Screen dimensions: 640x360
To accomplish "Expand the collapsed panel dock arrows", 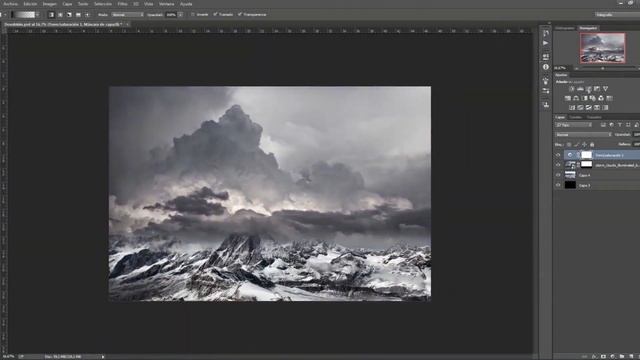I will point(549,23).
